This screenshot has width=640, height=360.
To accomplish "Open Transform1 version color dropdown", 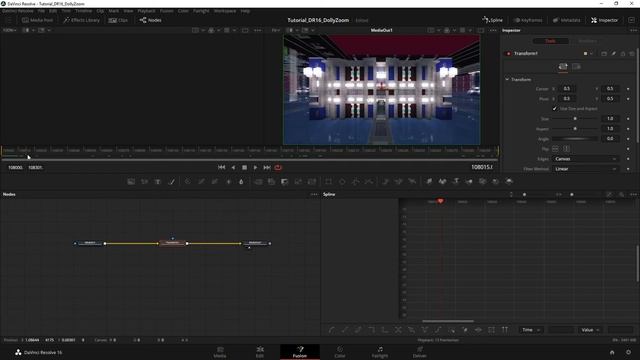I will (588, 53).
